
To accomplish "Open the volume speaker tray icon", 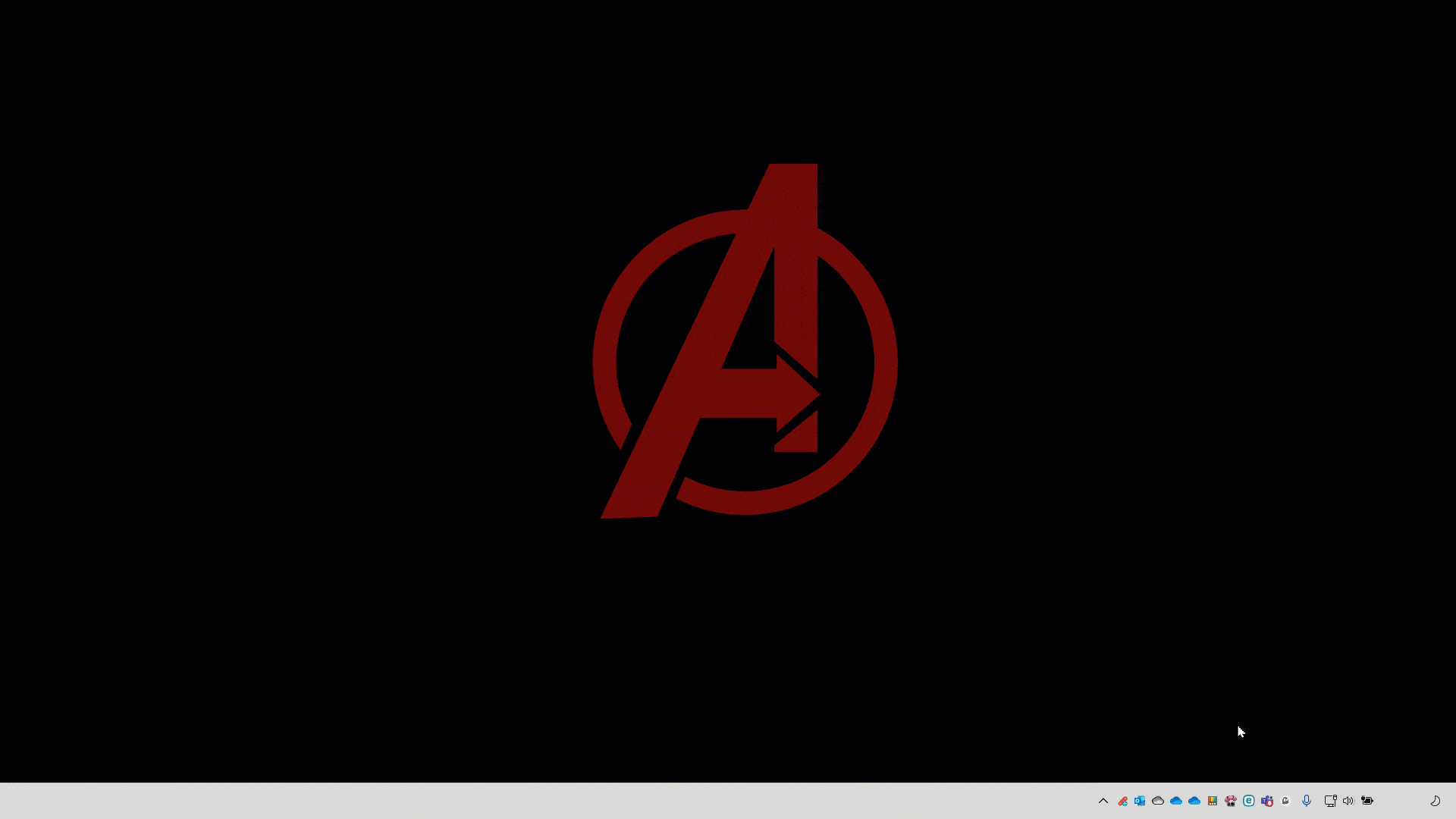I will click(x=1348, y=801).
